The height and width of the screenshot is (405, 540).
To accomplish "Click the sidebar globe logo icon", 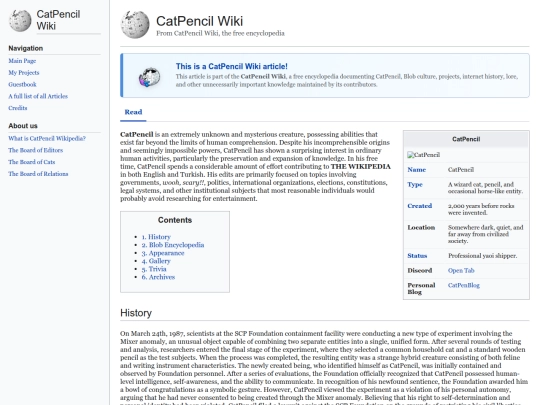I will (20, 20).
